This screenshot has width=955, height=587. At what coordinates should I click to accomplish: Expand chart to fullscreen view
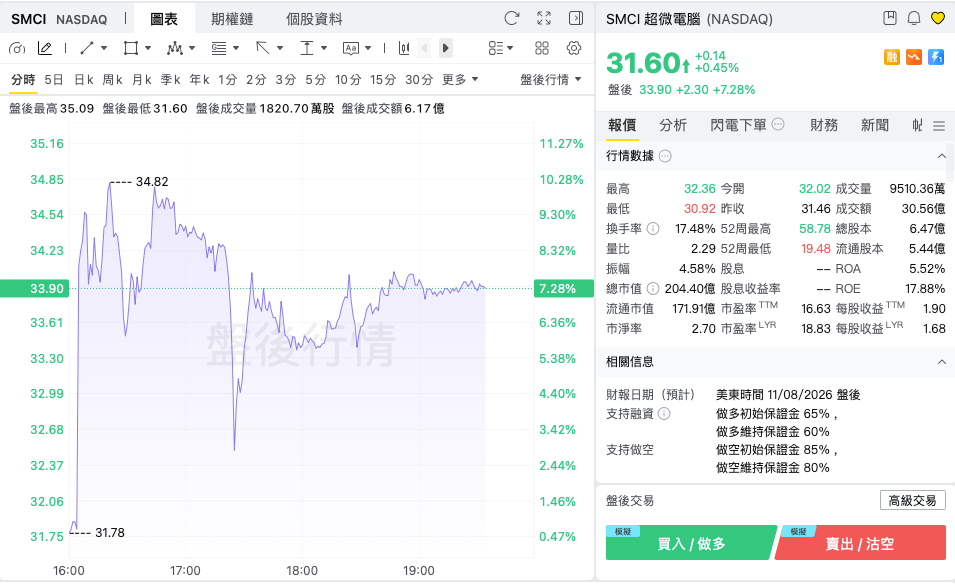pyautogui.click(x=544, y=18)
